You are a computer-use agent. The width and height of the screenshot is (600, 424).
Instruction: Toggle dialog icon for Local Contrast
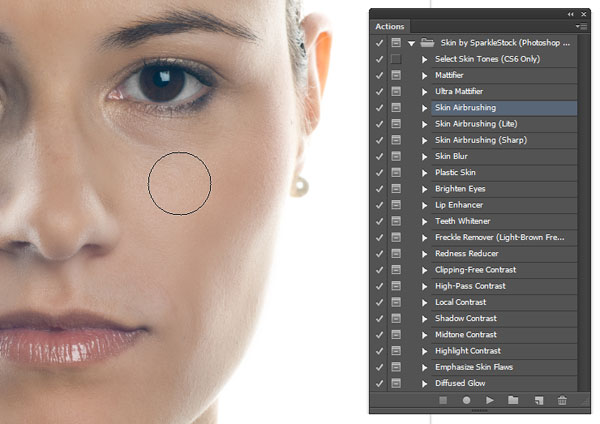point(396,302)
